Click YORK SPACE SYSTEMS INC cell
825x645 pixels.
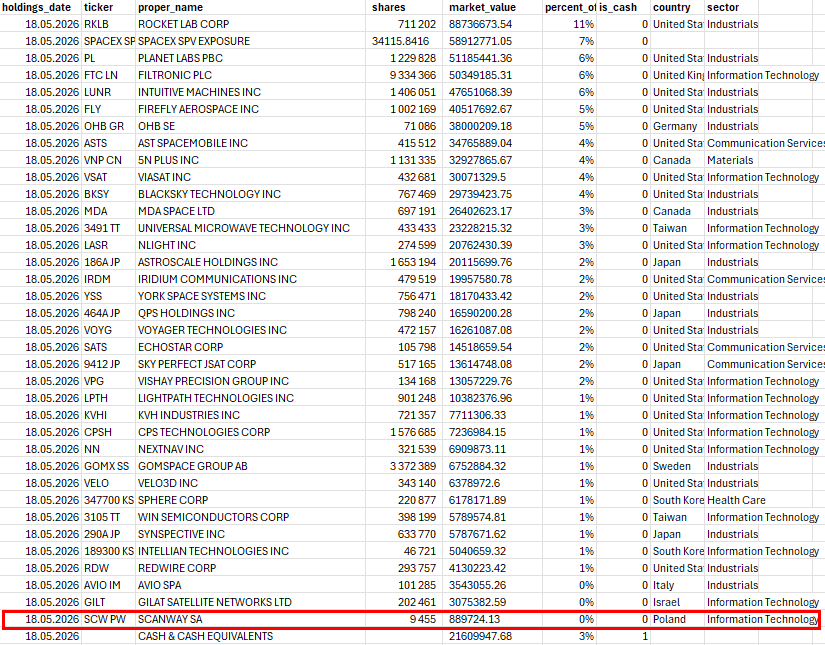(250, 296)
